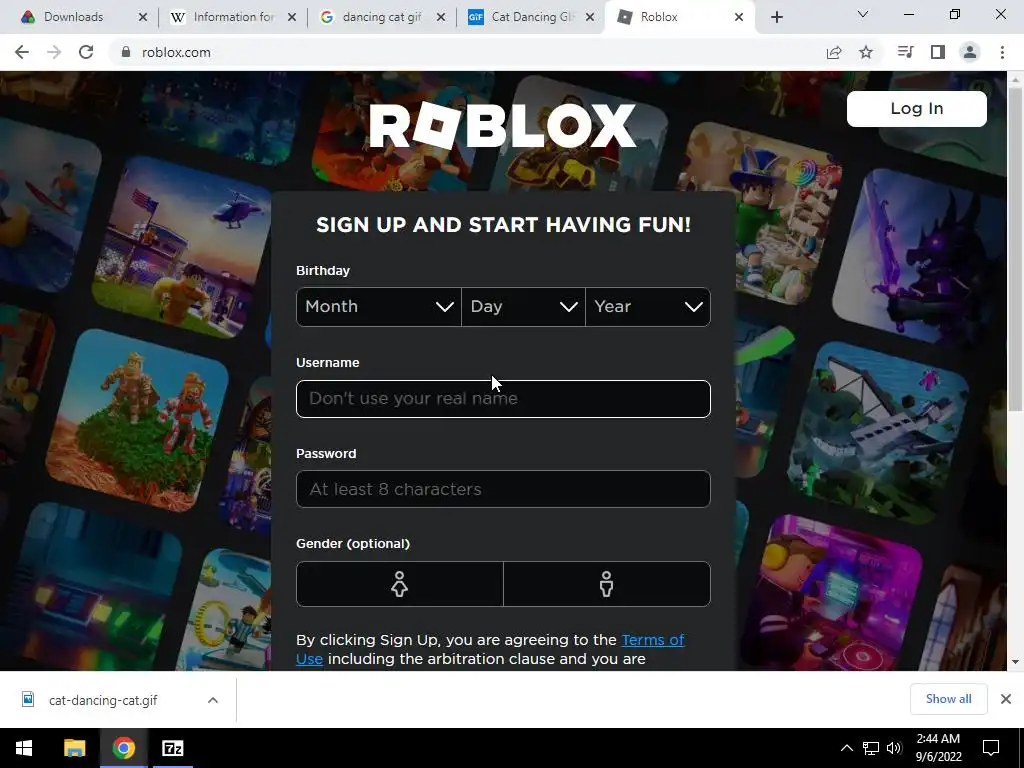The height and width of the screenshot is (768, 1024).
Task: Close the Downloads tab
Action: click(x=143, y=17)
